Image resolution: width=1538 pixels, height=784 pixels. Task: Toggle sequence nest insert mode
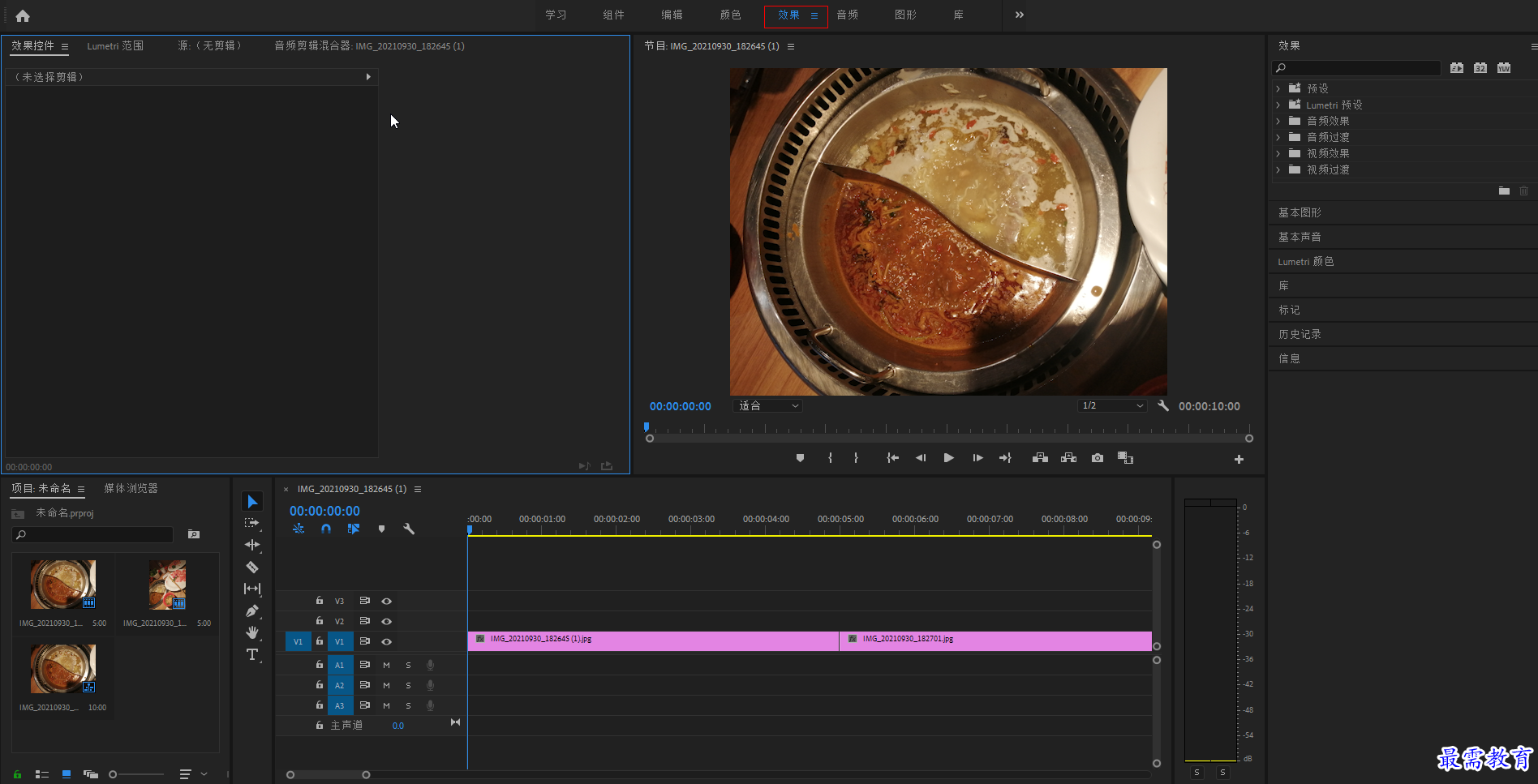click(299, 529)
